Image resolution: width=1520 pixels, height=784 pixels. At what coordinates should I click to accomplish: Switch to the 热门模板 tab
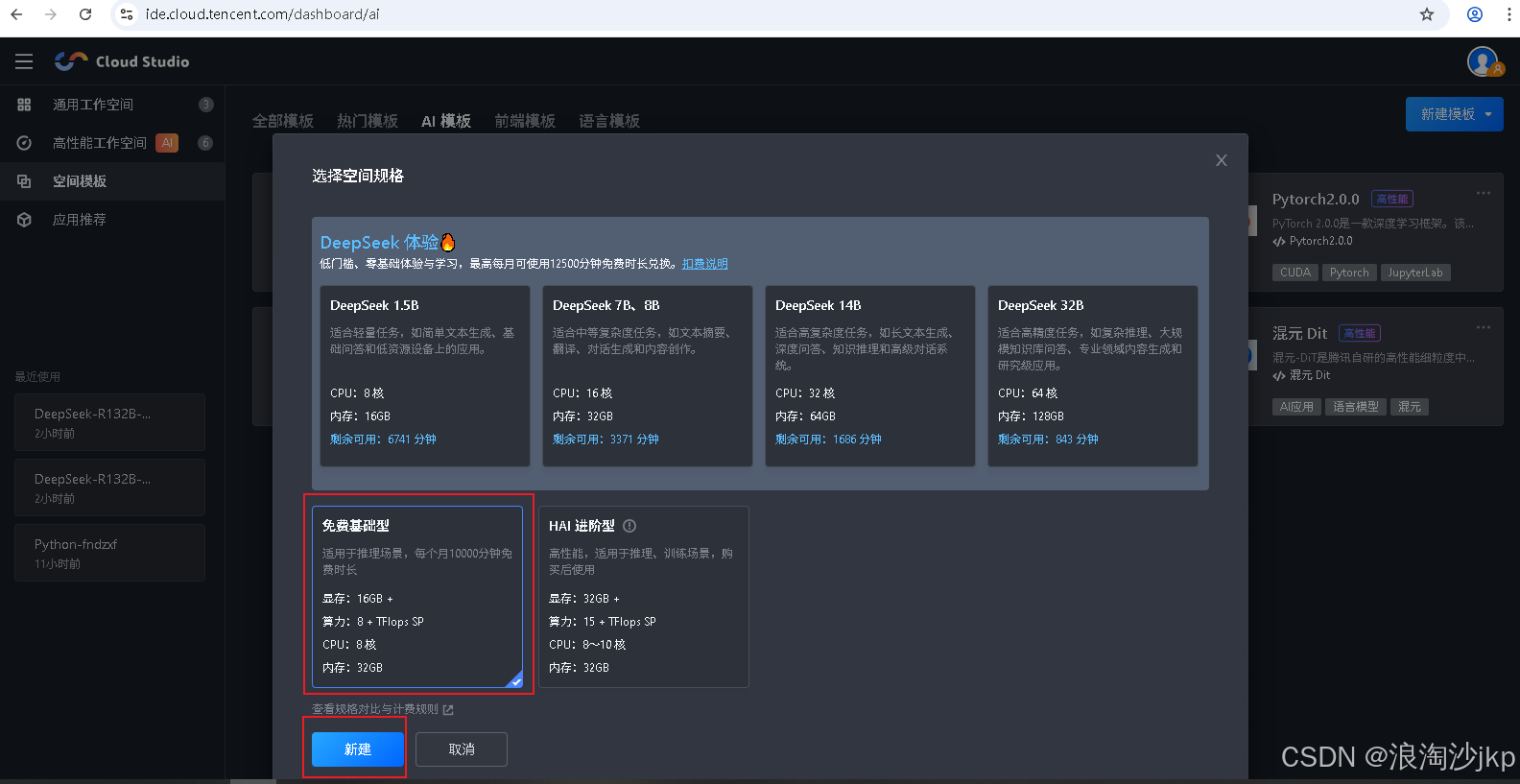tap(368, 121)
